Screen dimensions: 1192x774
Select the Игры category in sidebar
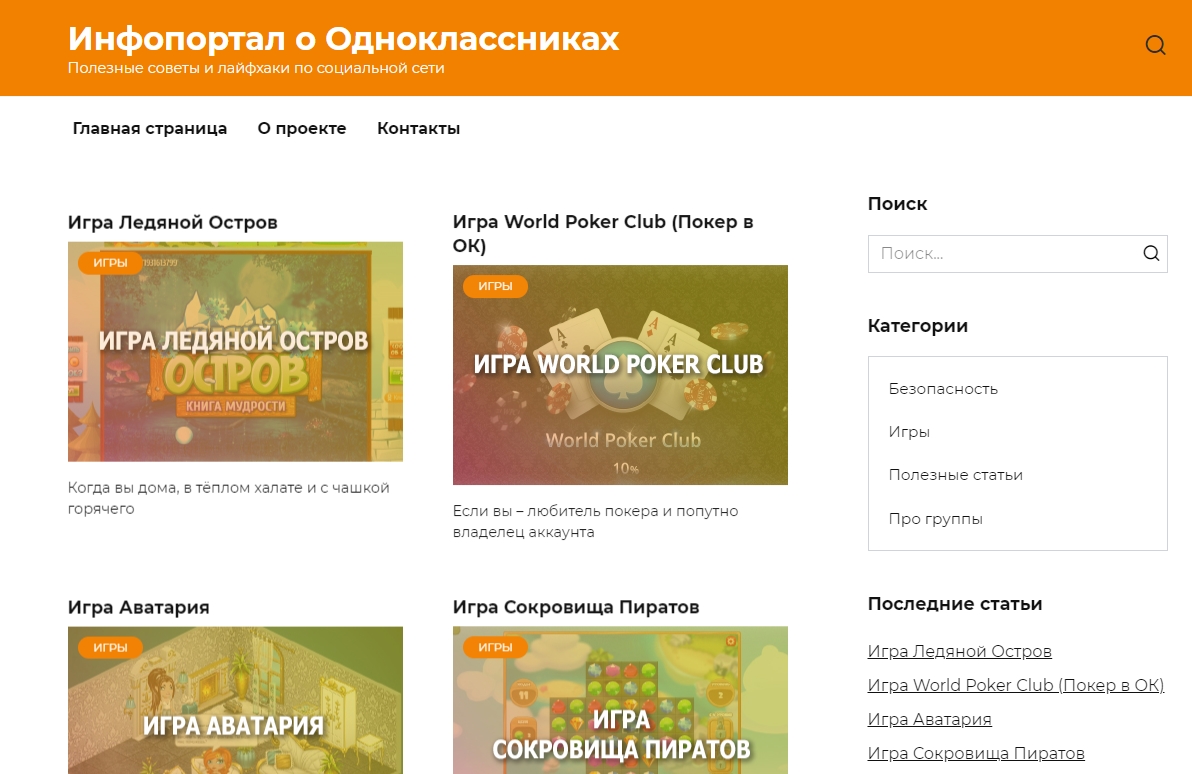click(x=908, y=432)
